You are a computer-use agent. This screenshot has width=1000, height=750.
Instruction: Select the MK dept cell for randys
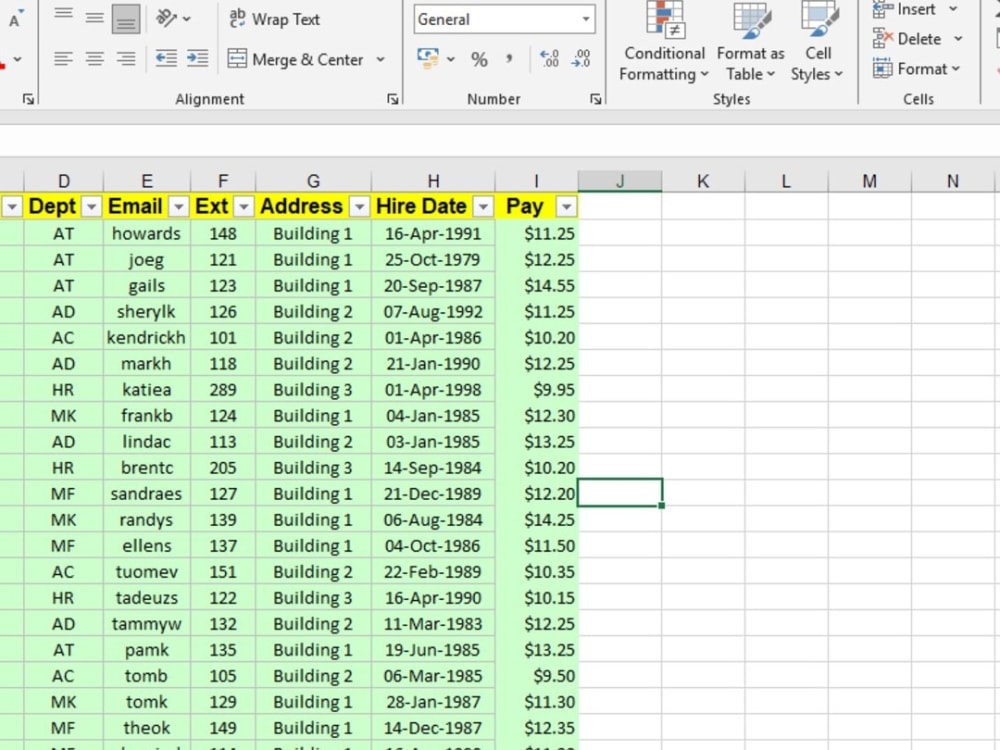[x=64, y=520]
